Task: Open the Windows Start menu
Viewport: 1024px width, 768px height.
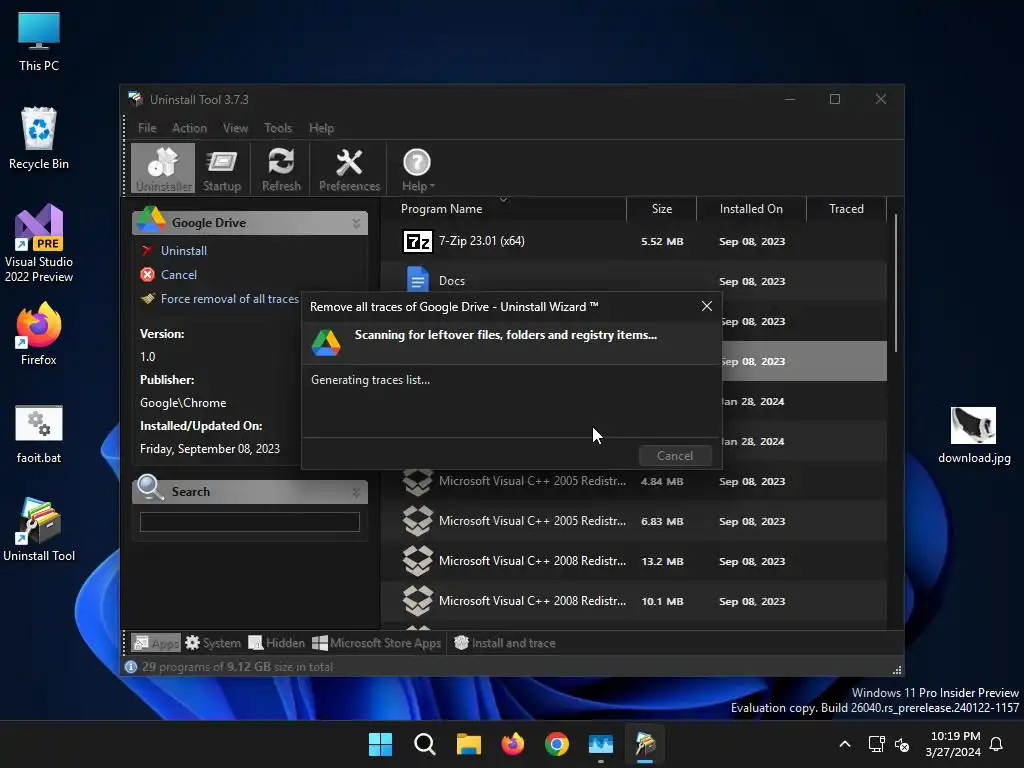Action: pyautogui.click(x=380, y=744)
